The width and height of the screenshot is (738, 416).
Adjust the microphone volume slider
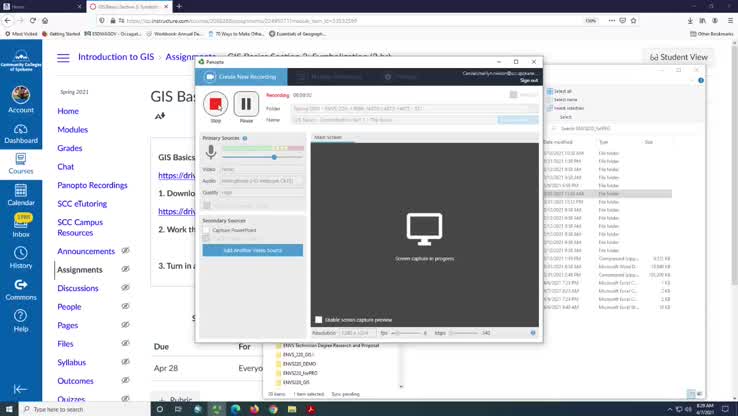(x=274, y=157)
